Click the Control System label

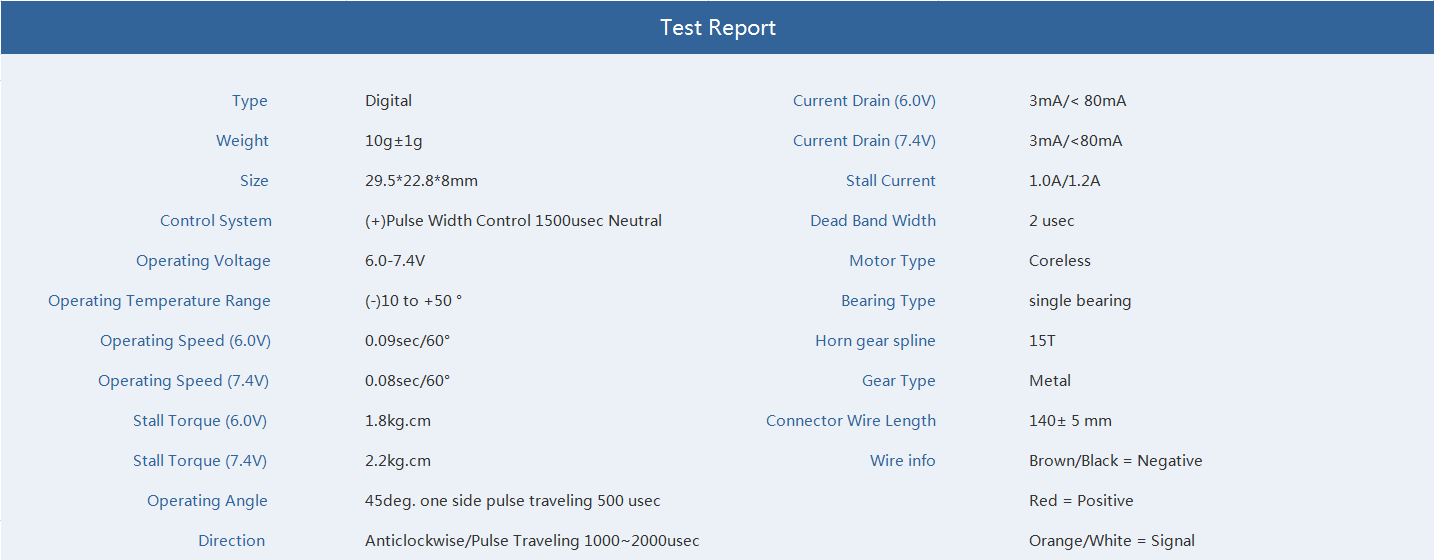(x=216, y=221)
